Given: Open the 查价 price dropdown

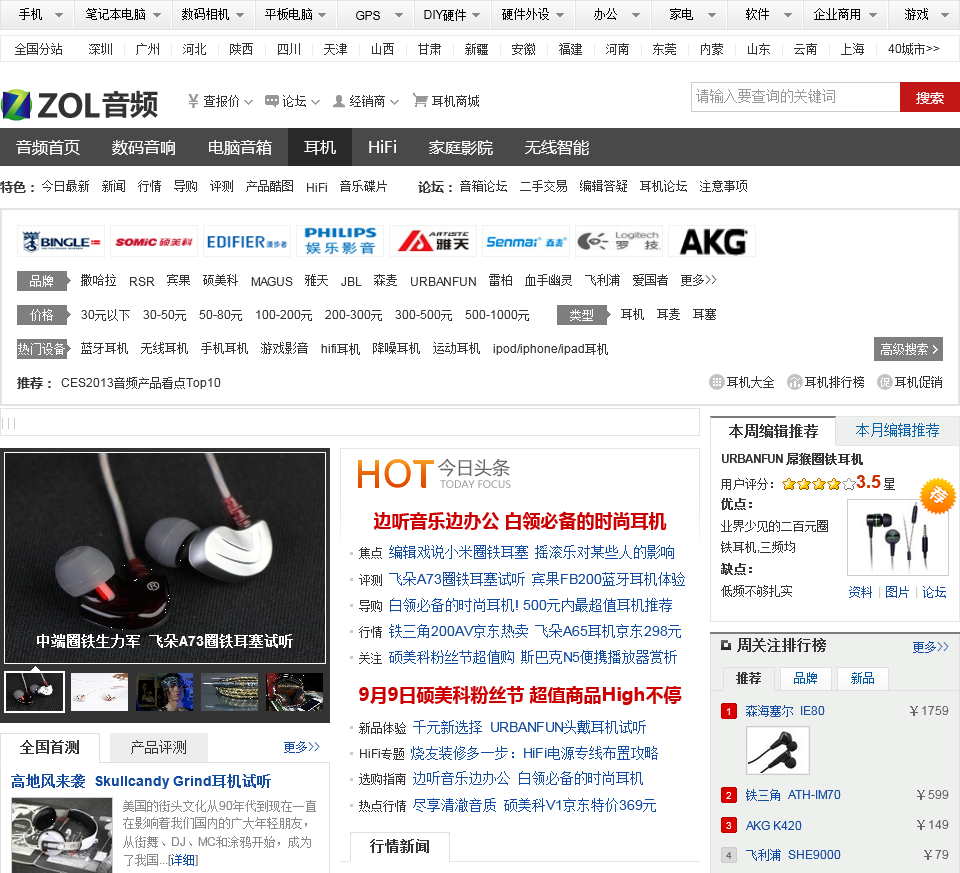Looking at the screenshot, I should [x=220, y=101].
